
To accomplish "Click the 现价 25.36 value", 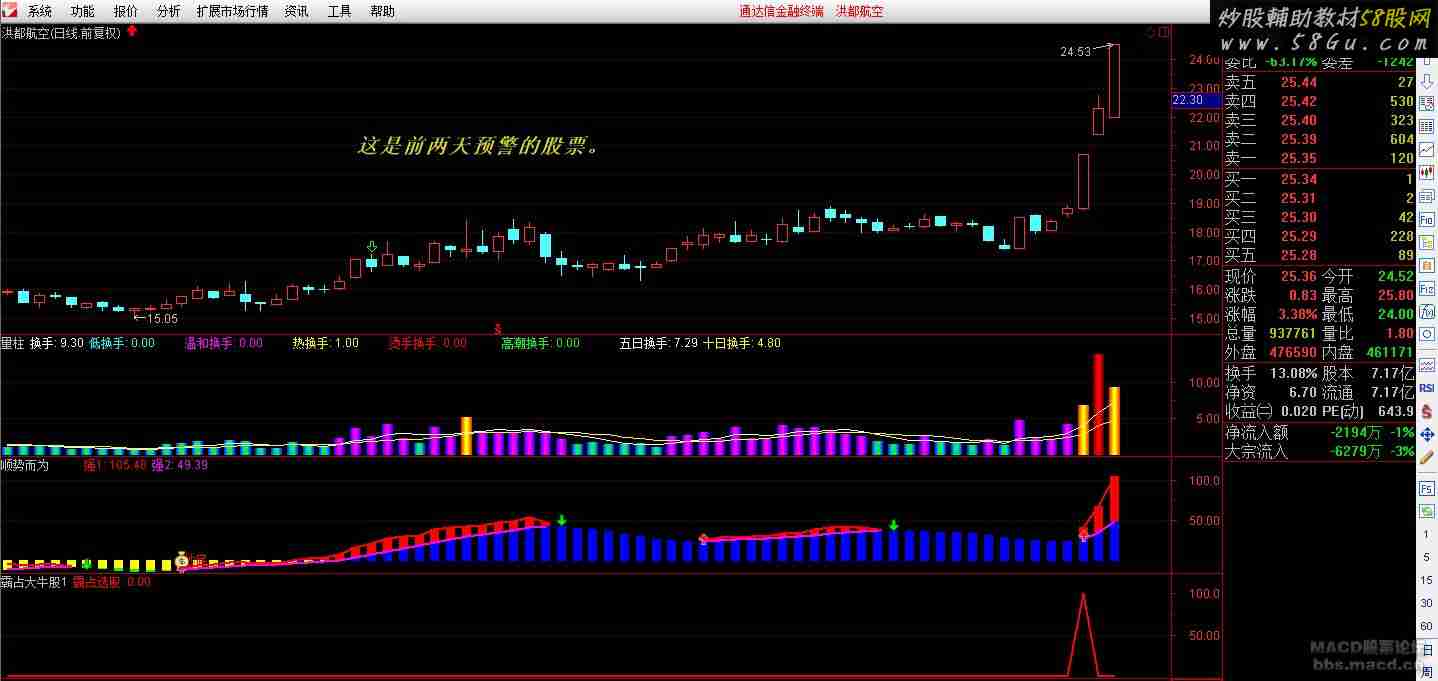I will coord(1299,276).
